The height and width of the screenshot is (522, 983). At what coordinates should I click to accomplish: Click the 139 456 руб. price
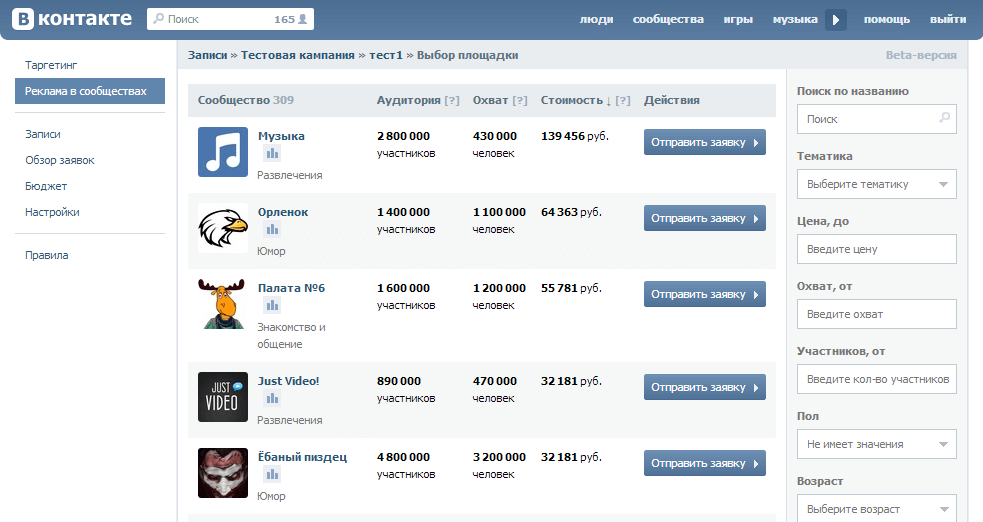point(575,136)
